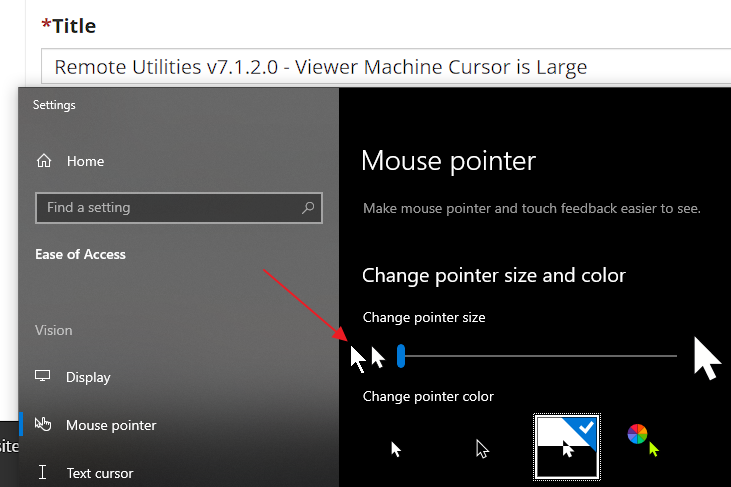Click into the Title text field
731x487 pixels.
[x=380, y=67]
